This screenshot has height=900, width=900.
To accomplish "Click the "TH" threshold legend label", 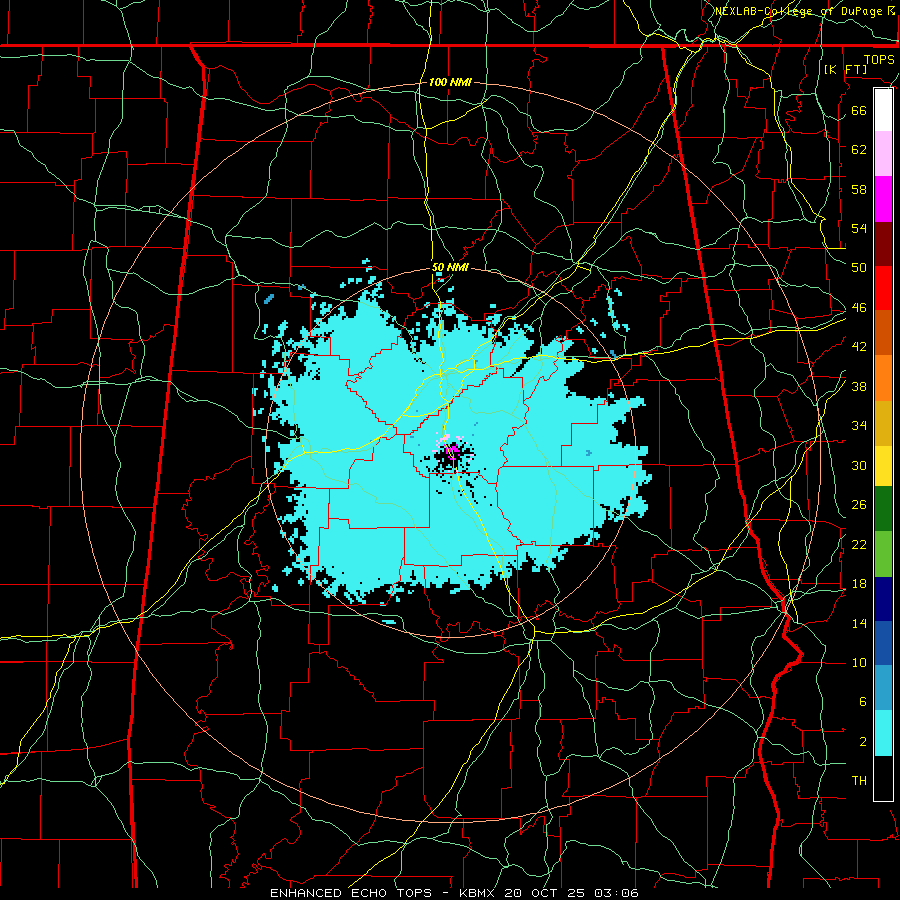I will [x=859, y=781].
